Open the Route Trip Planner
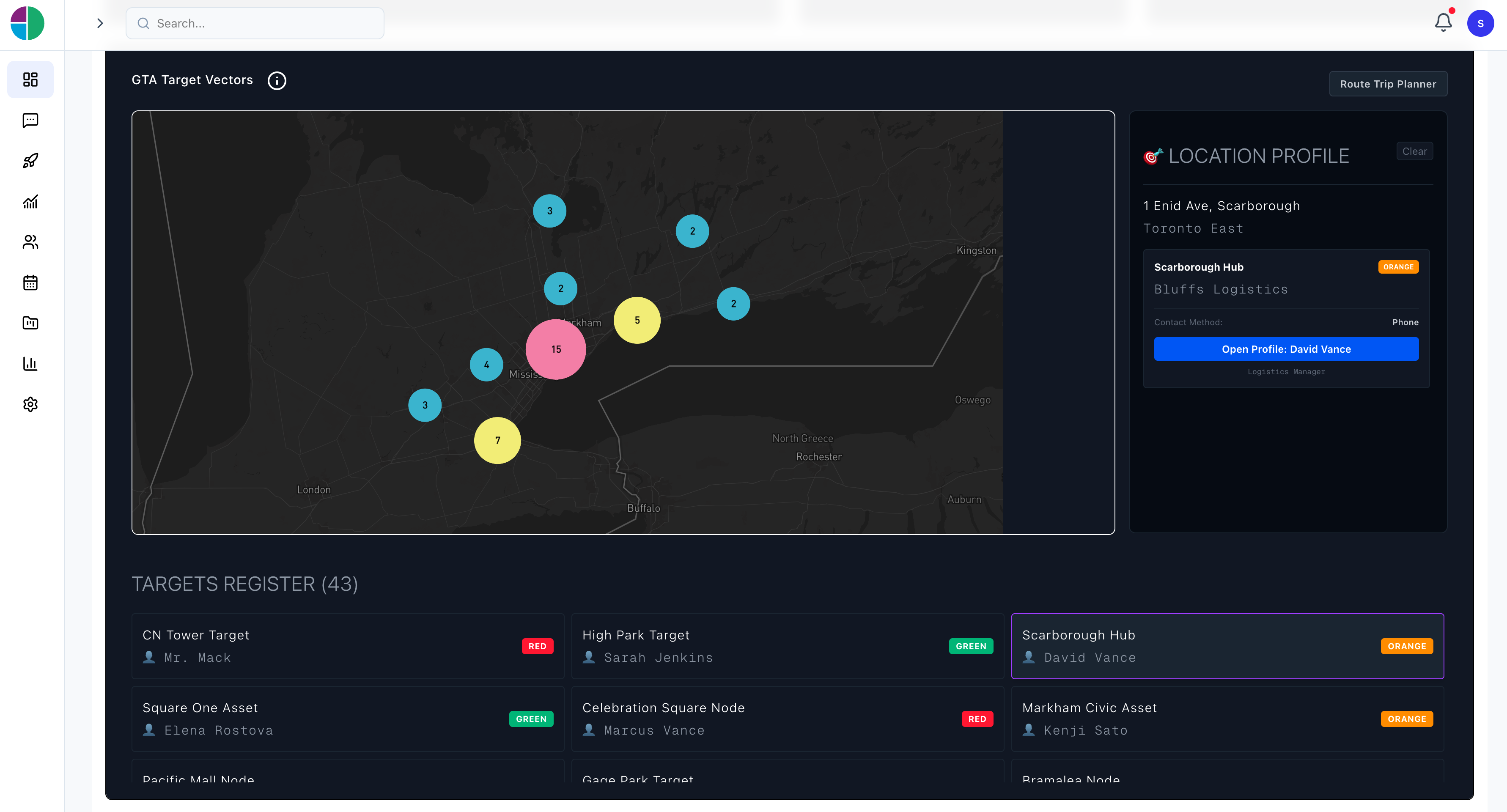The height and width of the screenshot is (812, 1507). pyautogui.click(x=1388, y=84)
